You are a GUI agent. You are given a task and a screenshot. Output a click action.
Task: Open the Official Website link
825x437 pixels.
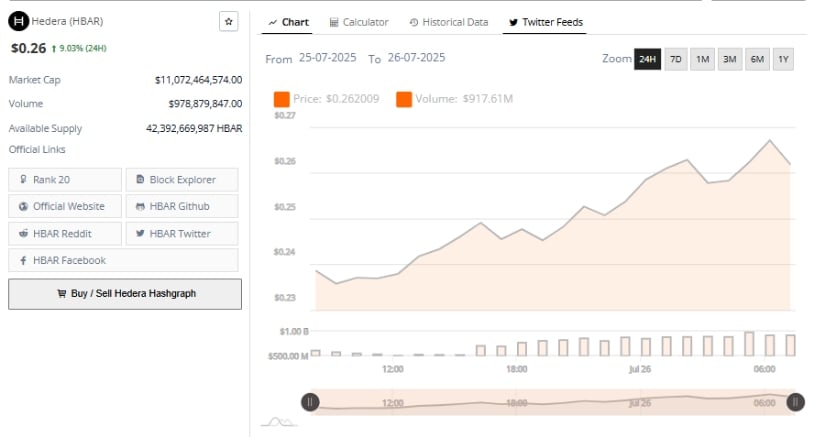click(65, 206)
